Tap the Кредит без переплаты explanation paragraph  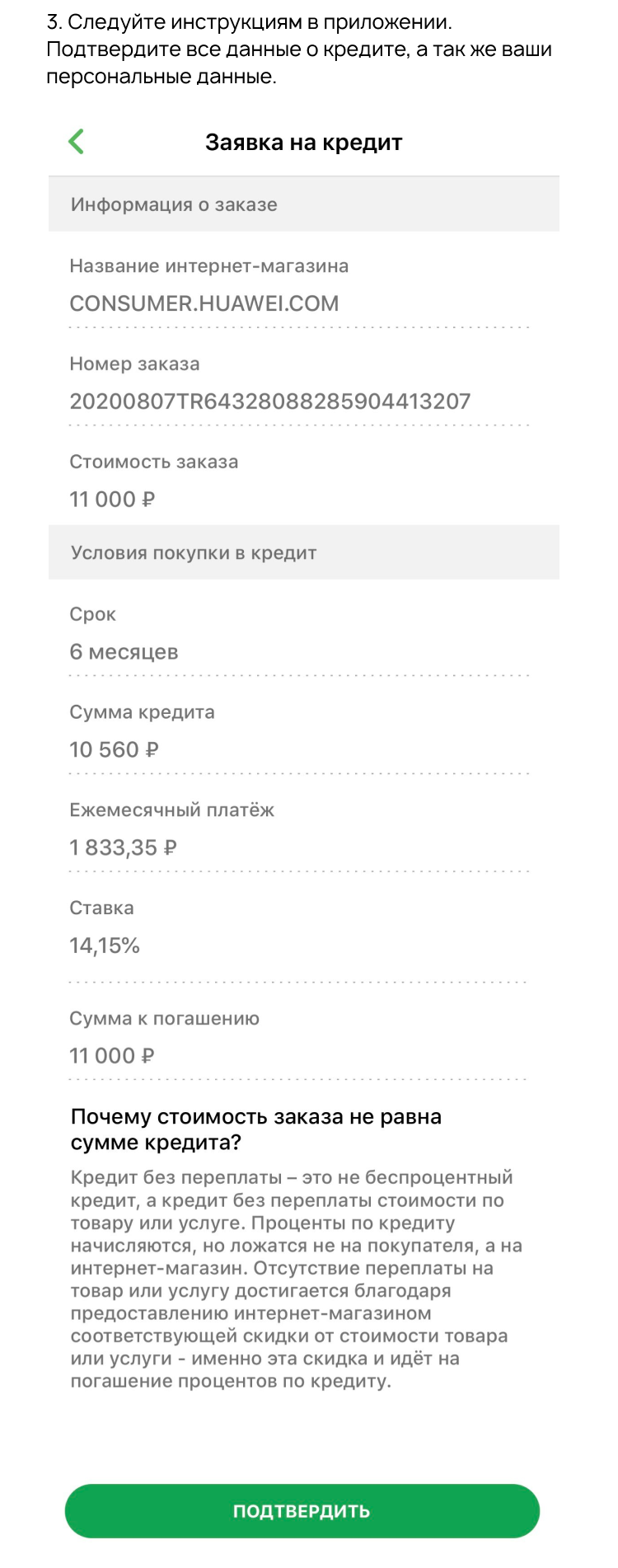[x=297, y=1279]
